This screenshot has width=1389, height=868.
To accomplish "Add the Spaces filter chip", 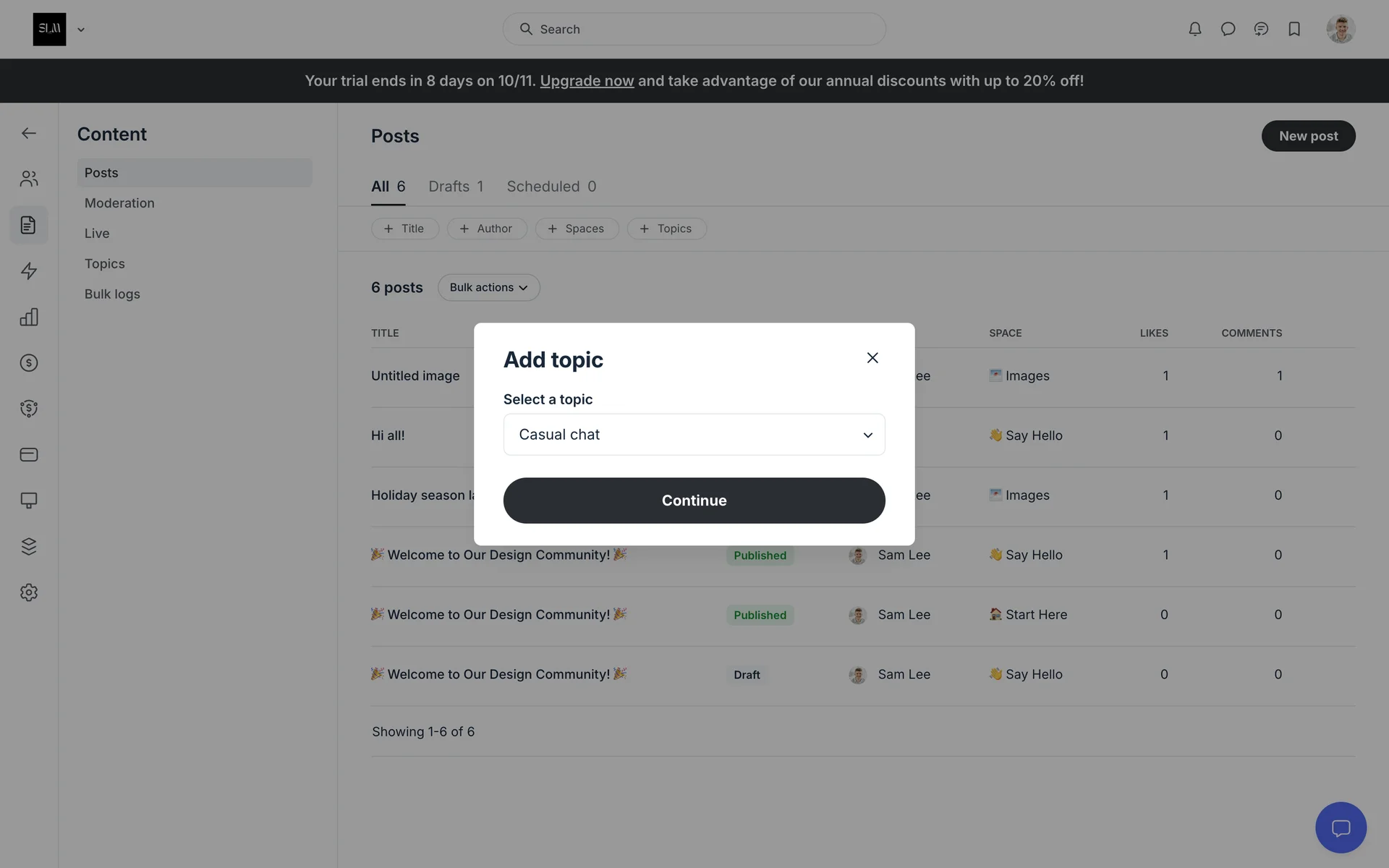I will pos(577,229).
